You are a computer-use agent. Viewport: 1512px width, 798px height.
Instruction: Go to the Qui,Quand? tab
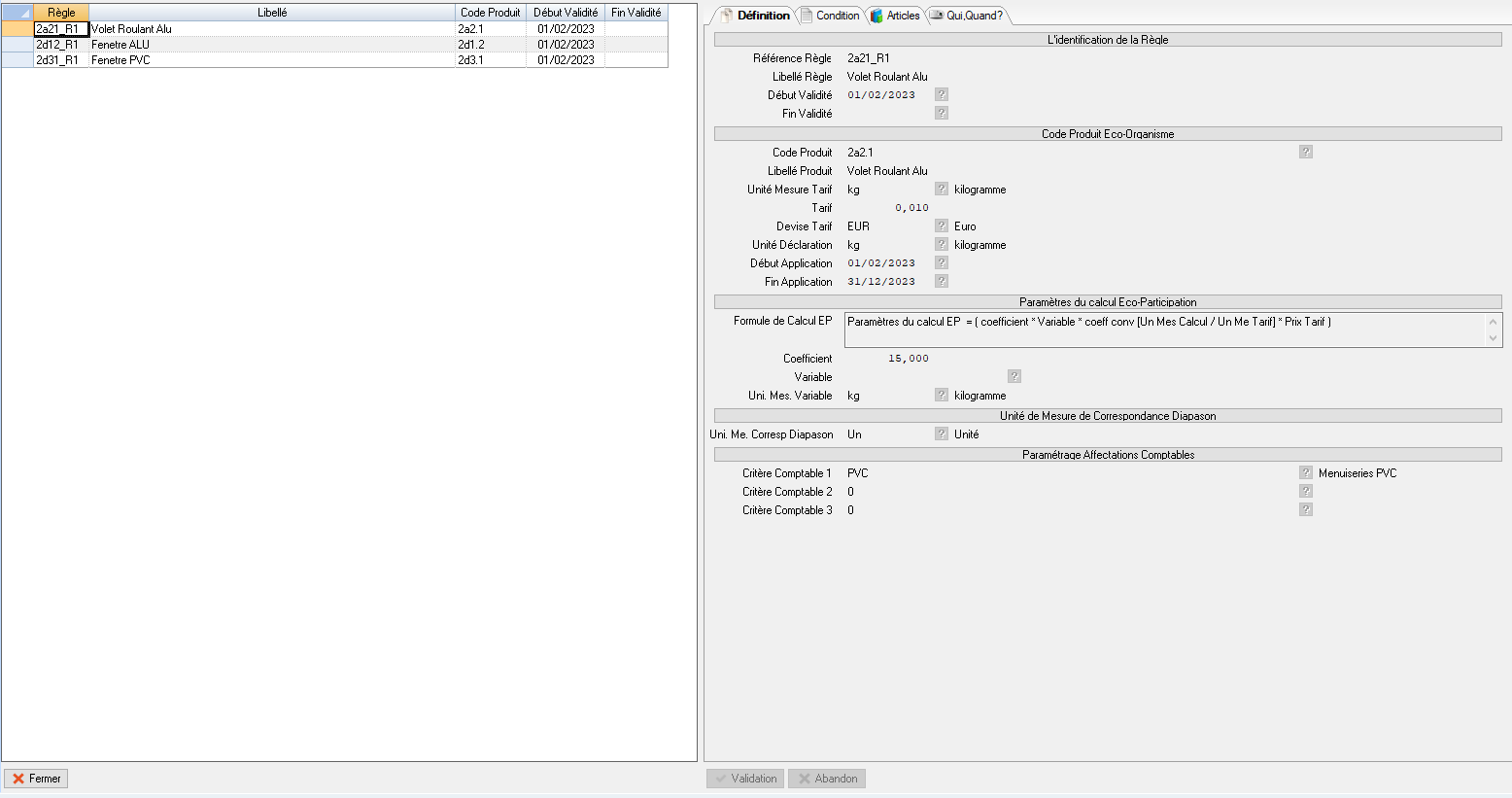click(x=967, y=16)
